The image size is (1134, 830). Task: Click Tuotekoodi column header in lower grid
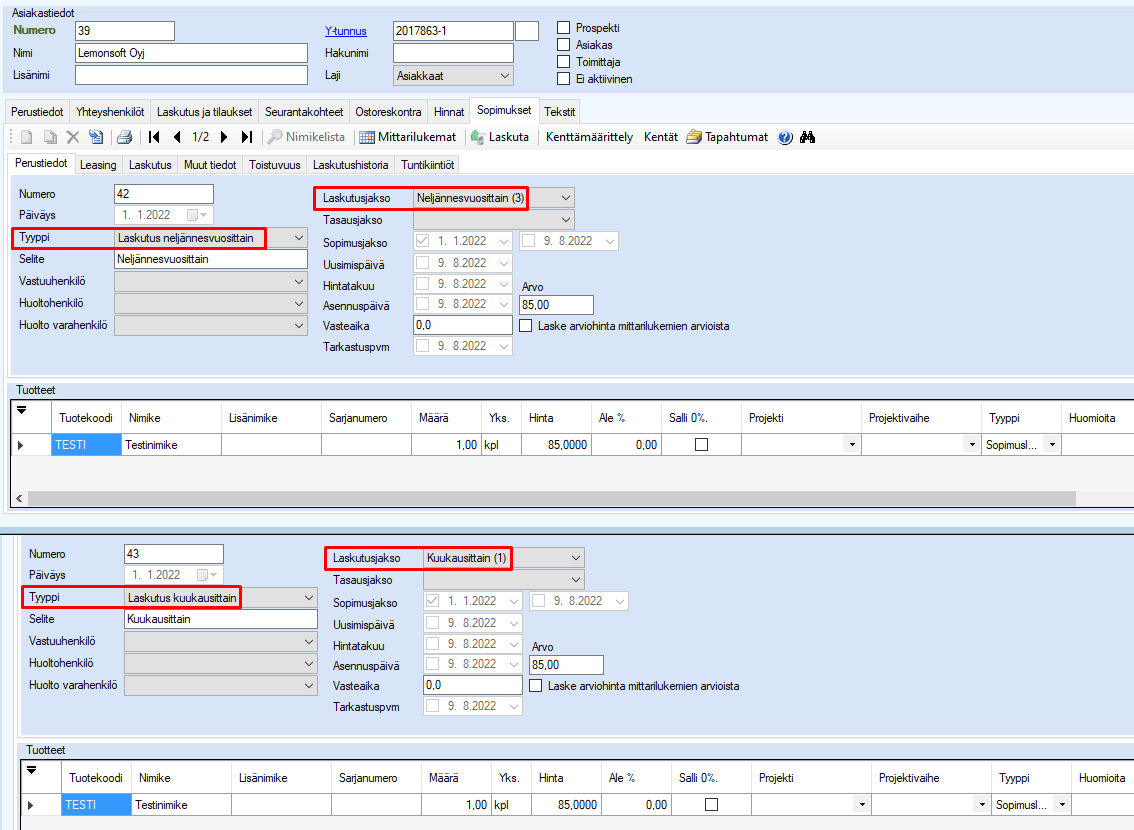(96, 778)
